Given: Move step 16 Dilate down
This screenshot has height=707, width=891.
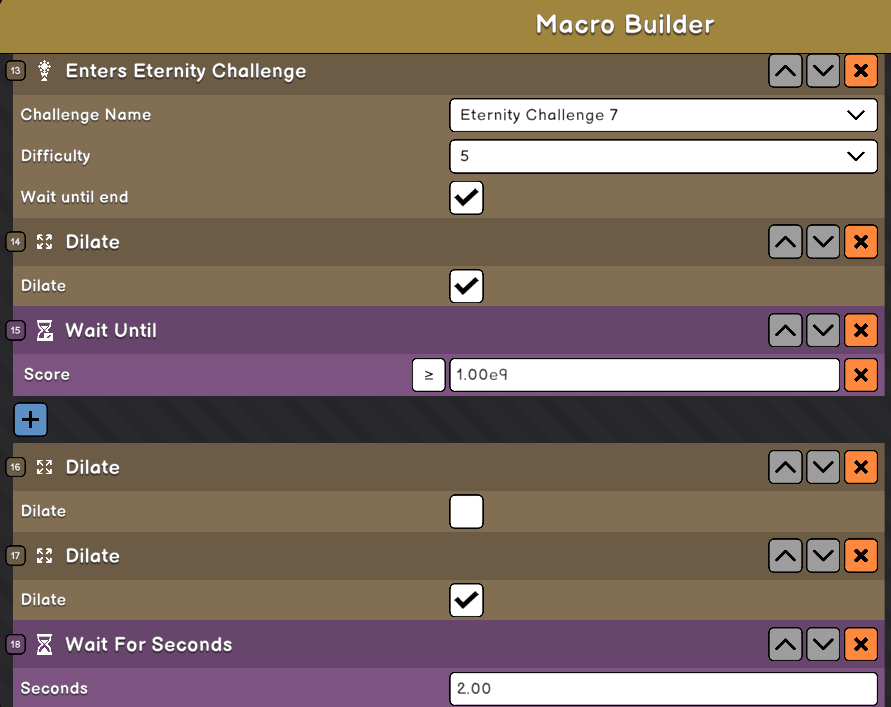Looking at the screenshot, I should pyautogui.click(x=822, y=467).
